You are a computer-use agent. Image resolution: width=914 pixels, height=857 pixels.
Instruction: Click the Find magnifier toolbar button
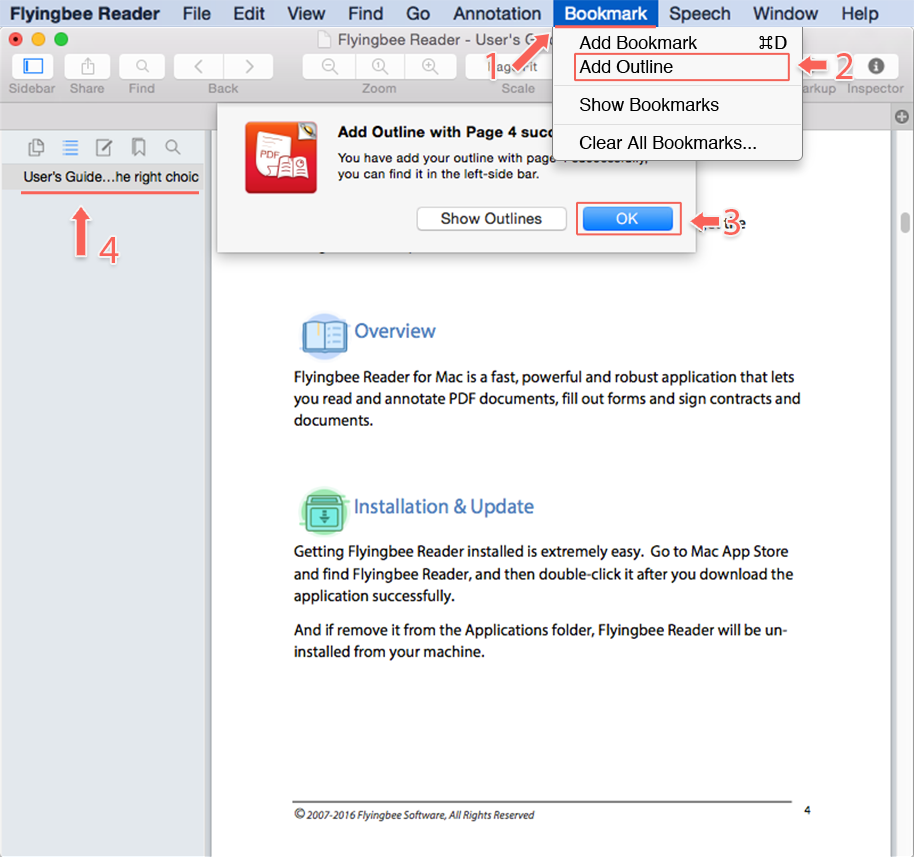(x=142, y=66)
